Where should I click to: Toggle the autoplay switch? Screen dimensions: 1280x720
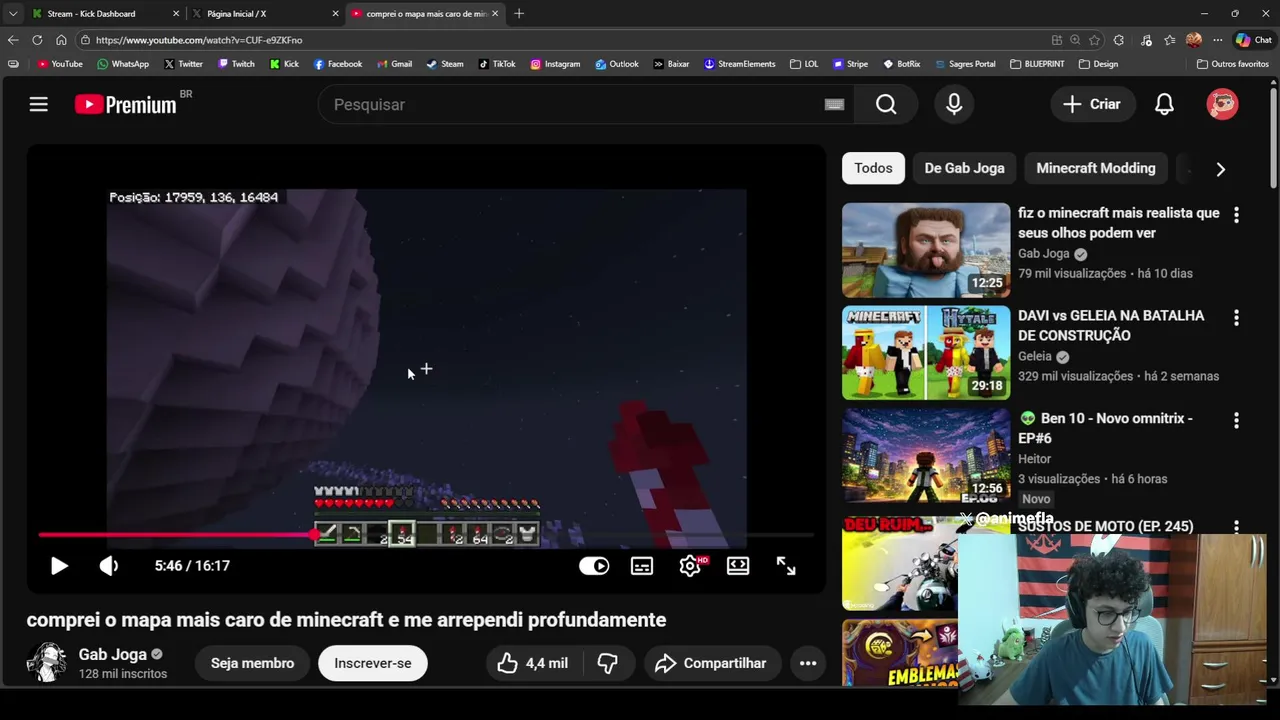(594, 566)
